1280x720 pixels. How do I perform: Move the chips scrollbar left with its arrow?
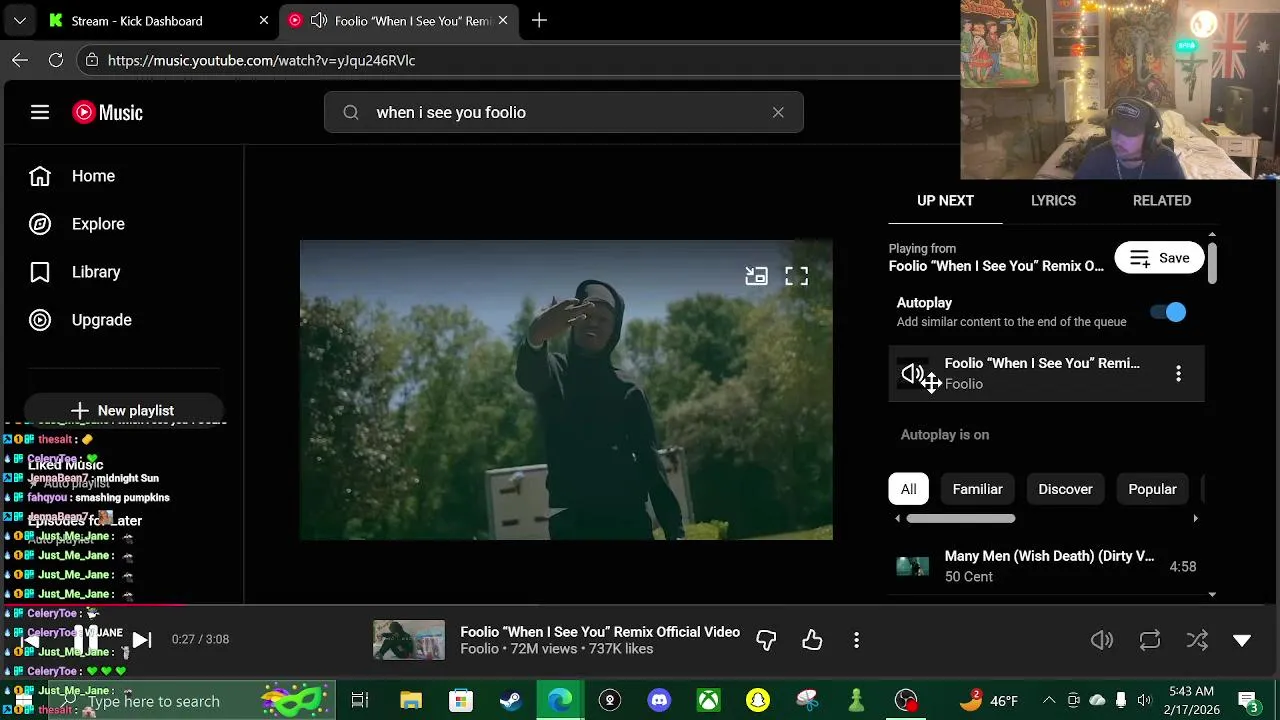point(897,519)
